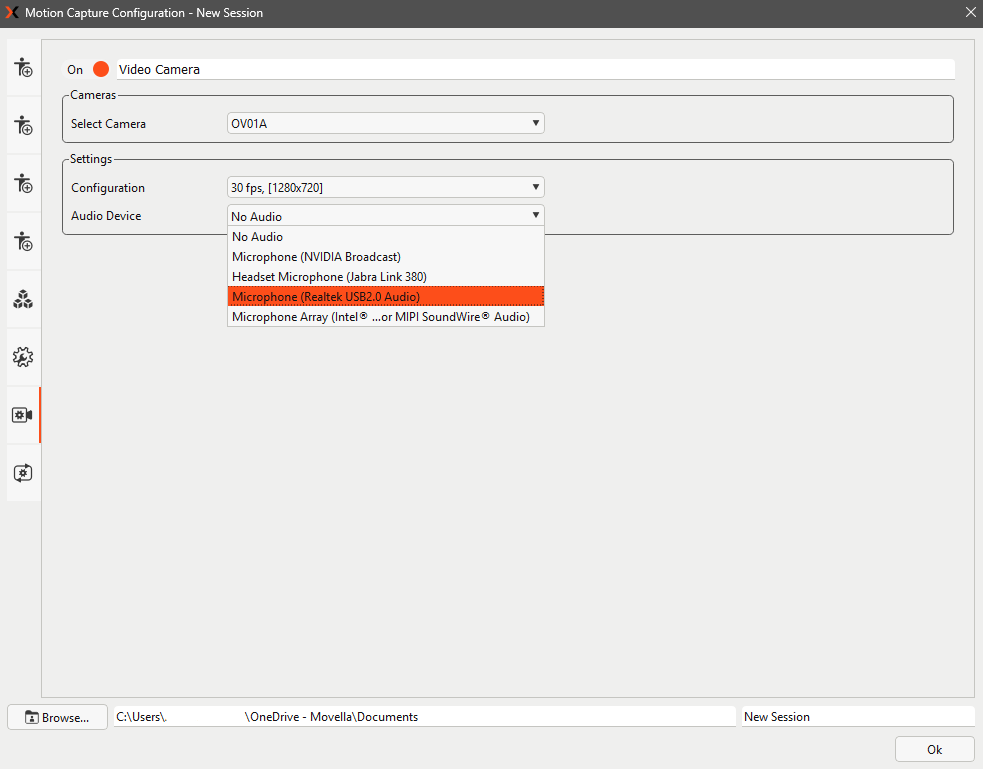The height and width of the screenshot is (769, 983).
Task: Click the Documents folder path field
Action: point(424,717)
